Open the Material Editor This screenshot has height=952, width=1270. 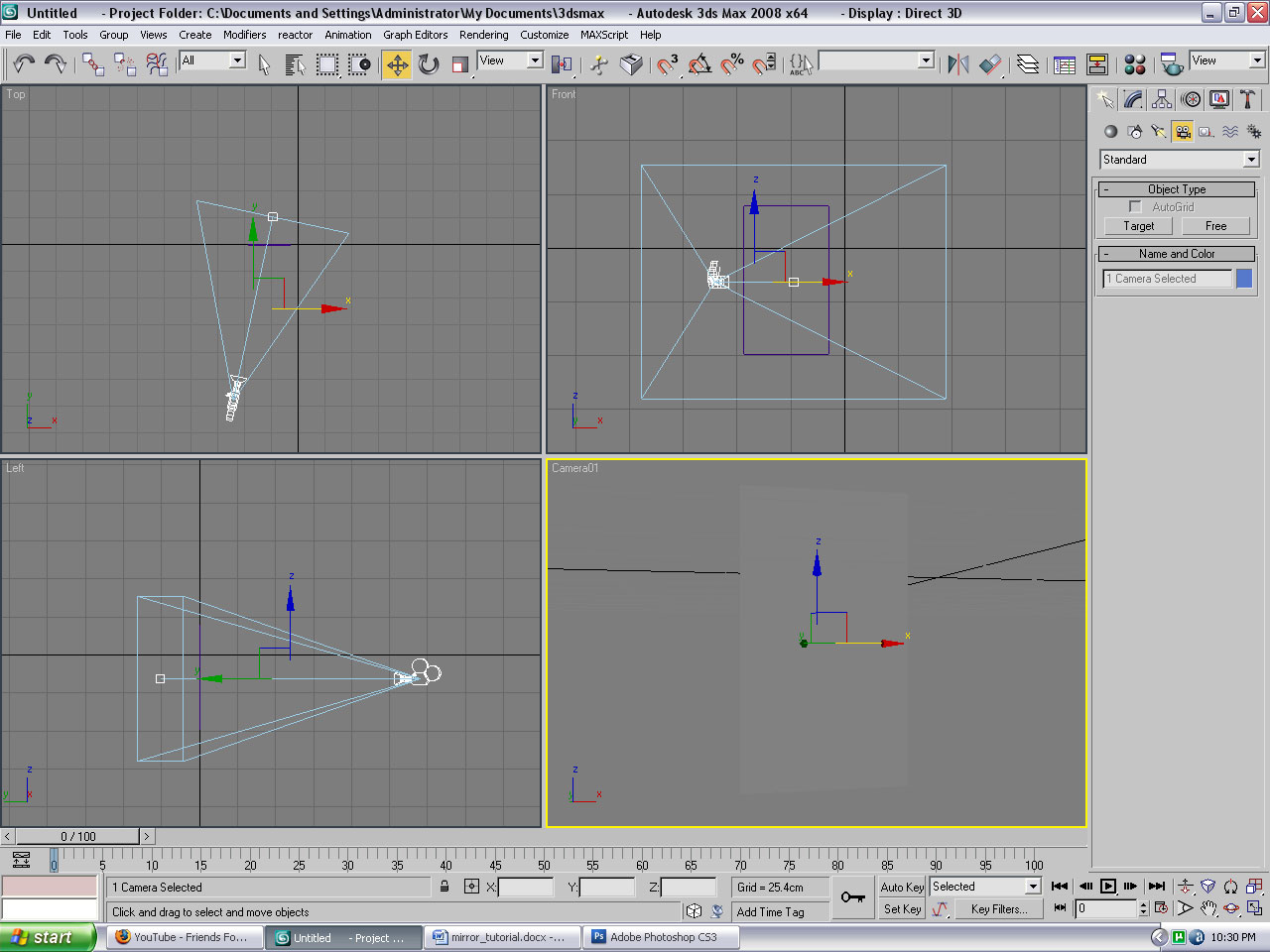click(1135, 64)
